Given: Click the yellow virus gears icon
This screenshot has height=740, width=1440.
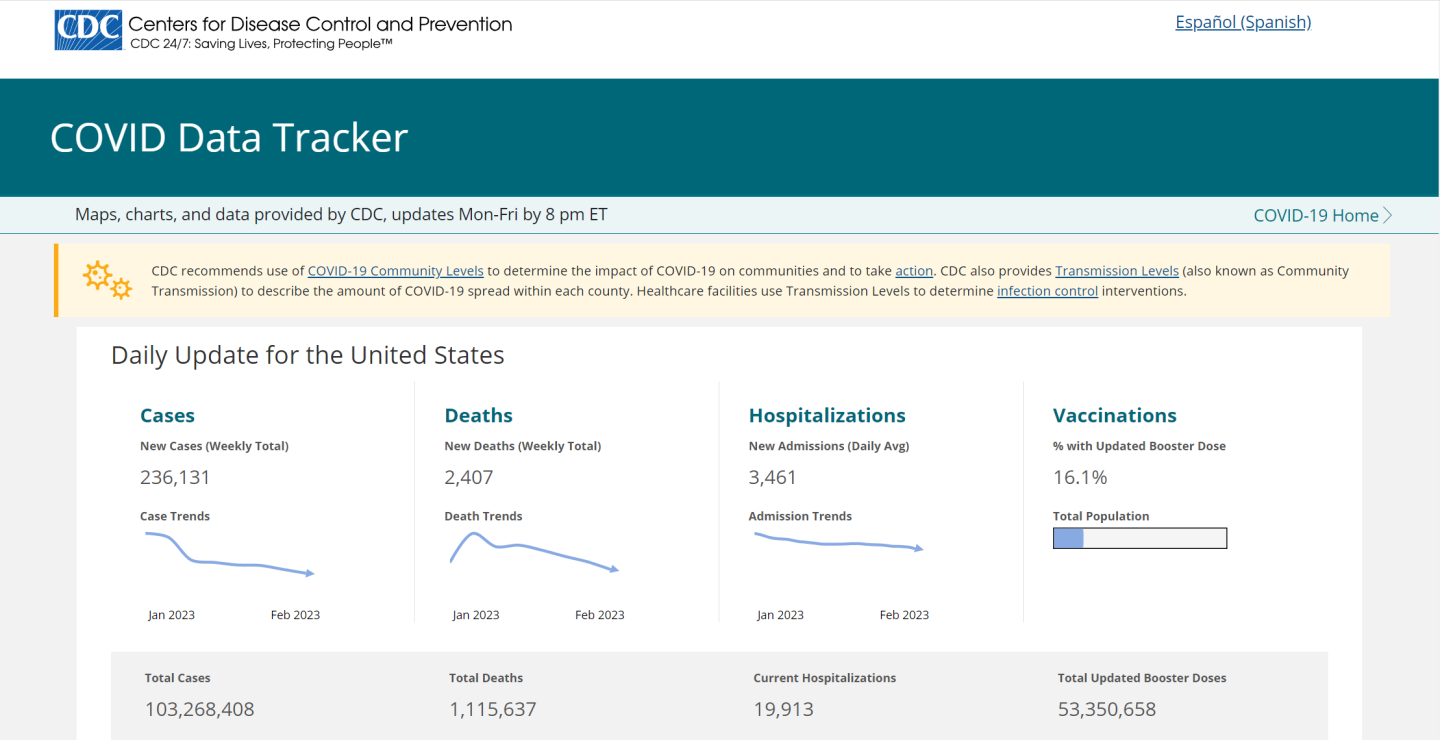Looking at the screenshot, I should click(x=108, y=280).
